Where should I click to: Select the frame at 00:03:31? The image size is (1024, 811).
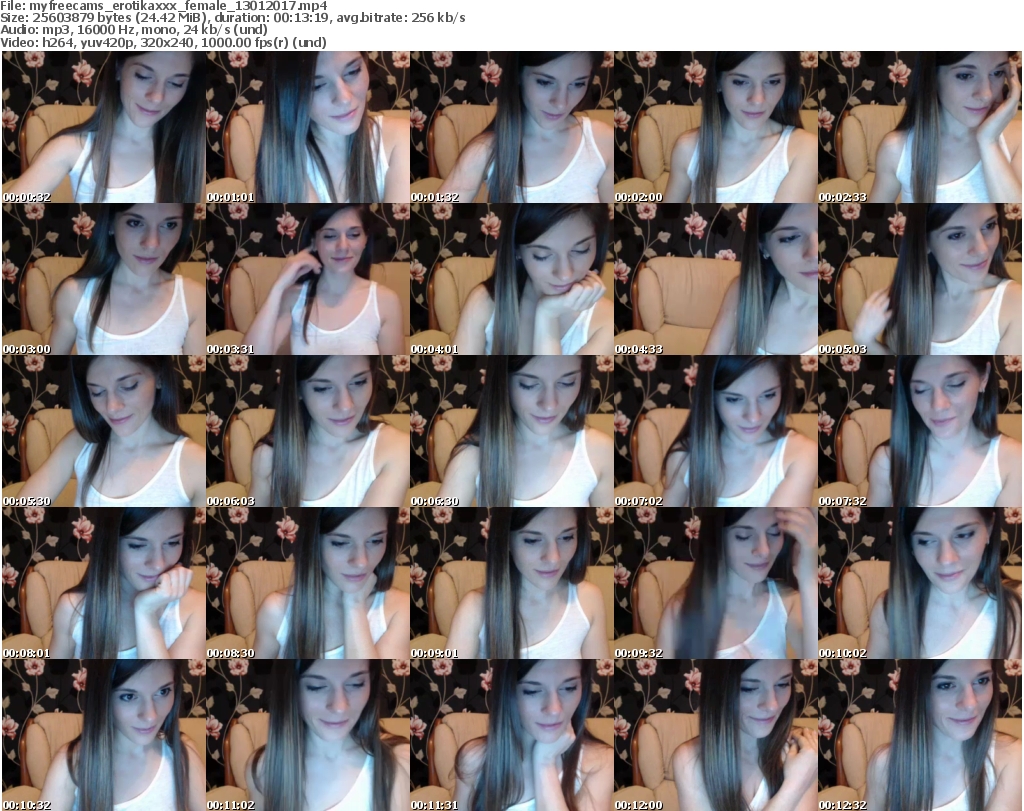coord(308,279)
